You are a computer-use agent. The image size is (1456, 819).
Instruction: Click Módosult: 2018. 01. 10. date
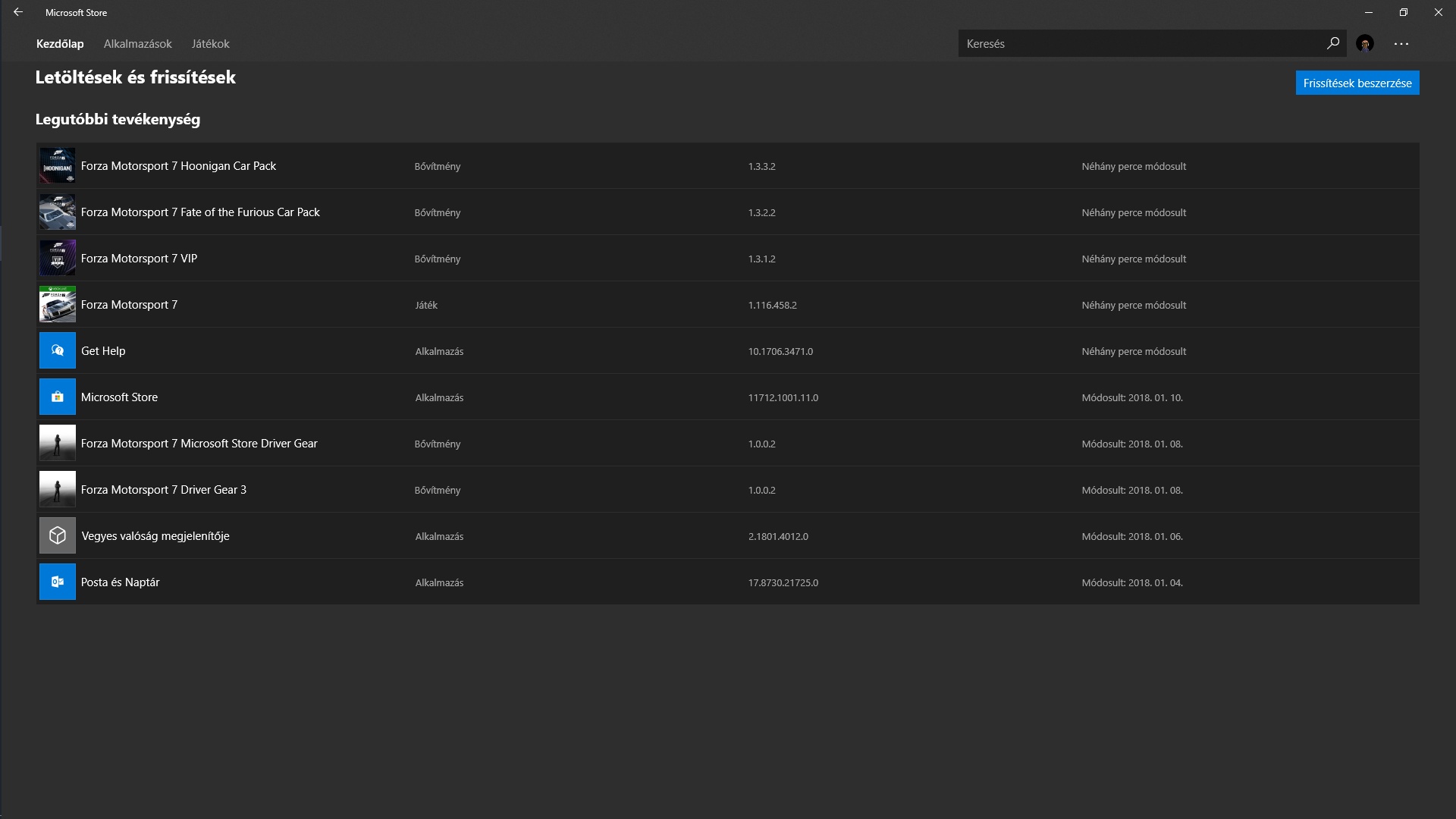(x=1132, y=397)
